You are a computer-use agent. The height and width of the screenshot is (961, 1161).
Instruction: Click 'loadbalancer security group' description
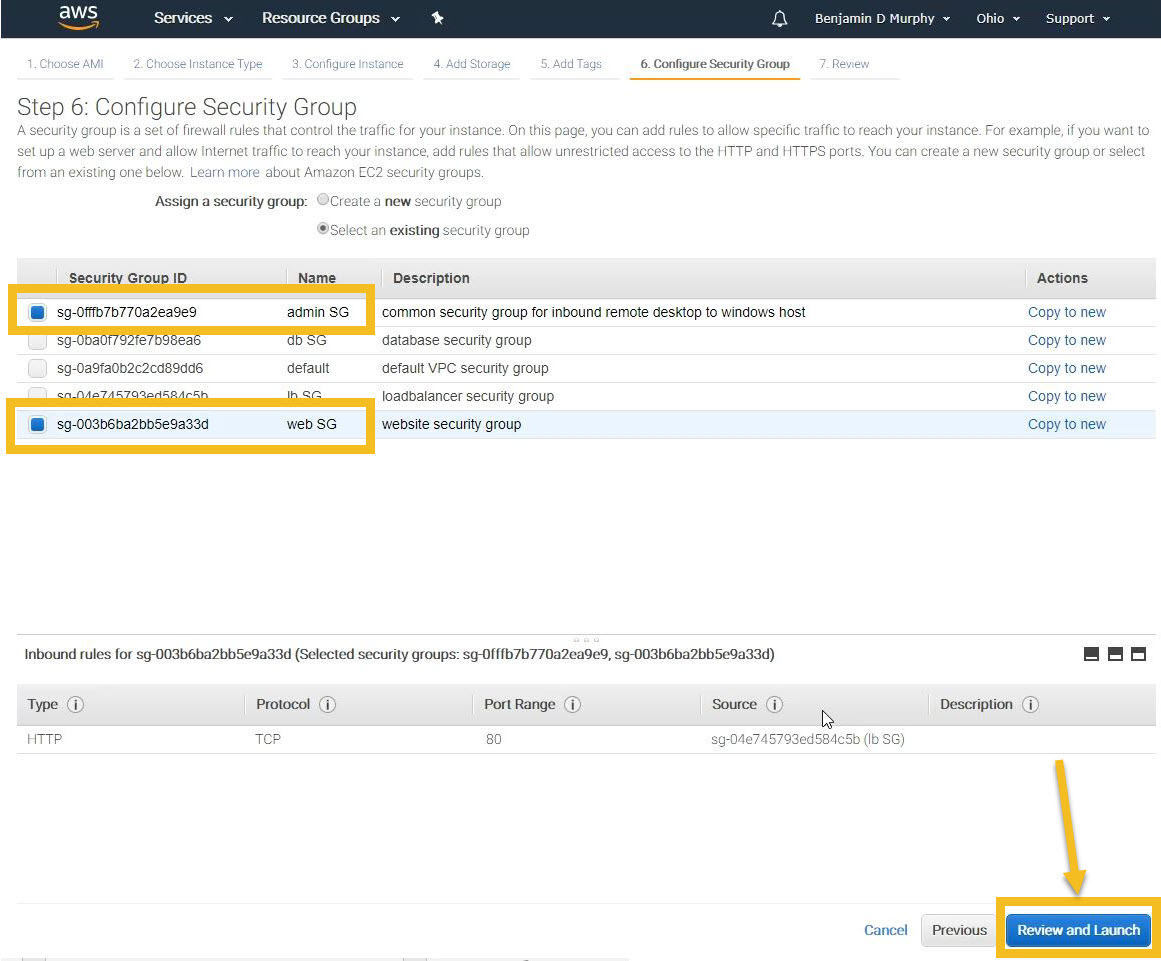pos(468,396)
